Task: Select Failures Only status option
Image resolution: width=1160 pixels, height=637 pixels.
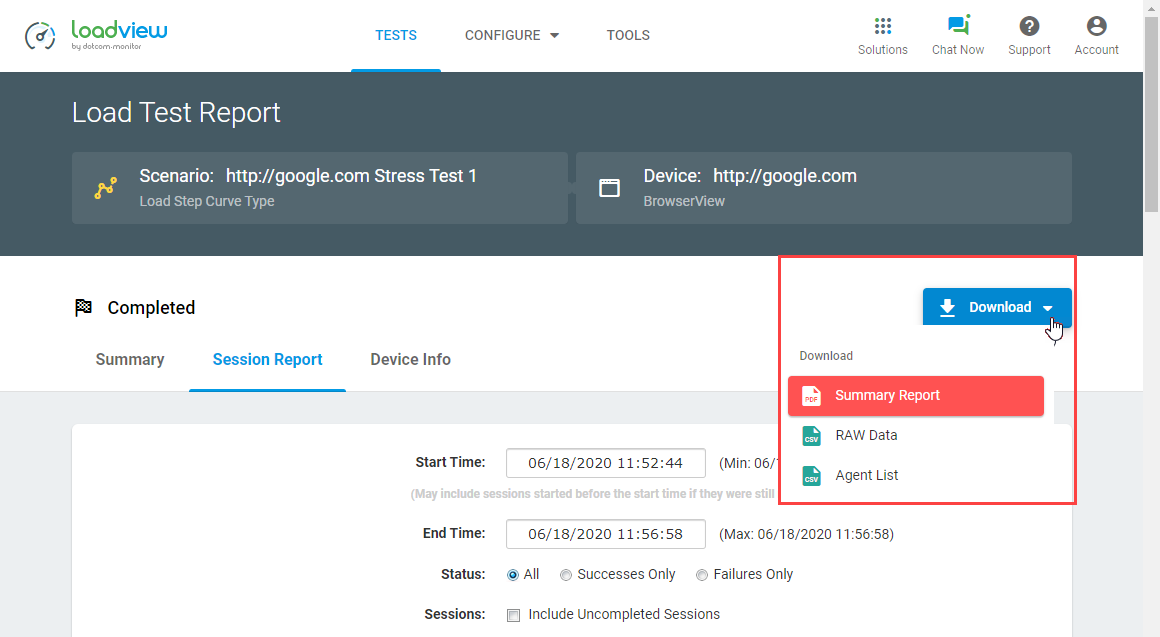Action: coord(702,575)
